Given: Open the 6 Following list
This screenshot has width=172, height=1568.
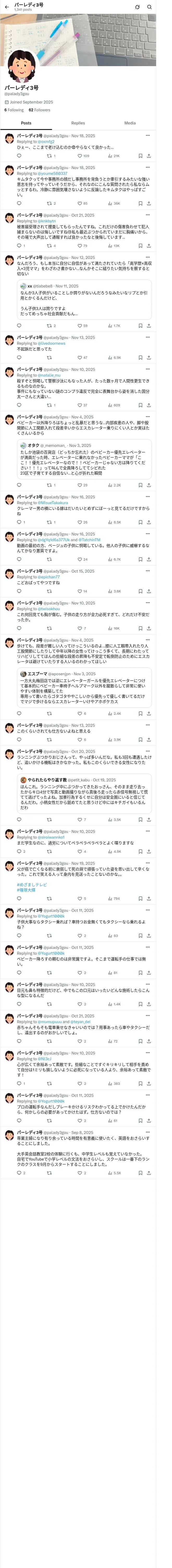Looking at the screenshot, I should [x=14, y=110].
